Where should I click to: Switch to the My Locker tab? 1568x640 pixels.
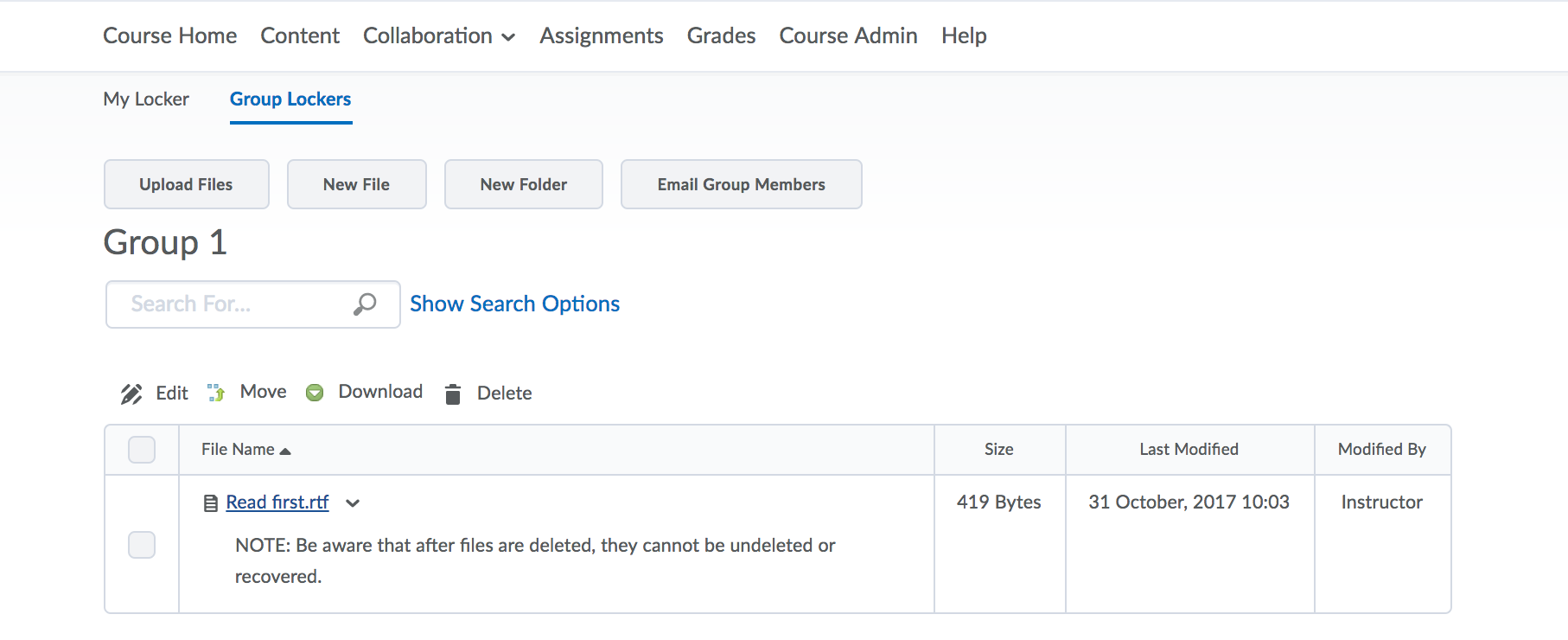pos(146,99)
